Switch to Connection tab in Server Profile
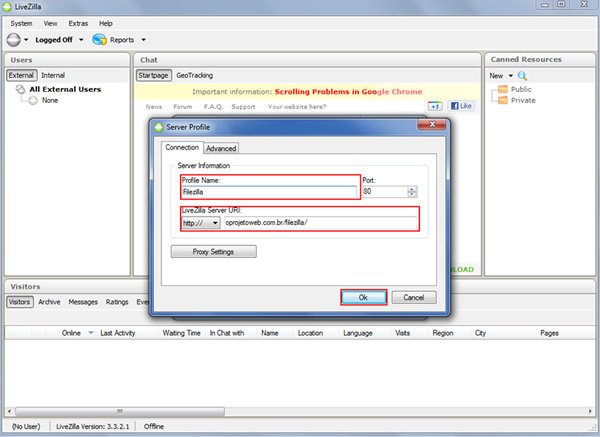This screenshot has height=437, width=600. 182,147
